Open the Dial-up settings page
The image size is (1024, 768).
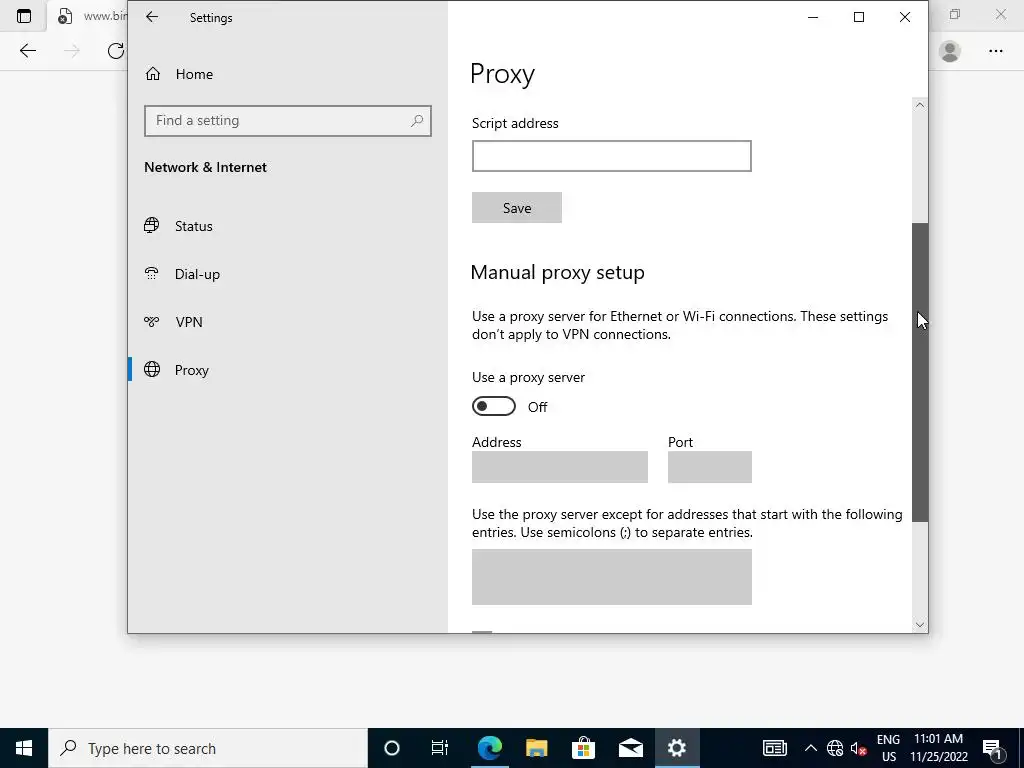pos(197,274)
